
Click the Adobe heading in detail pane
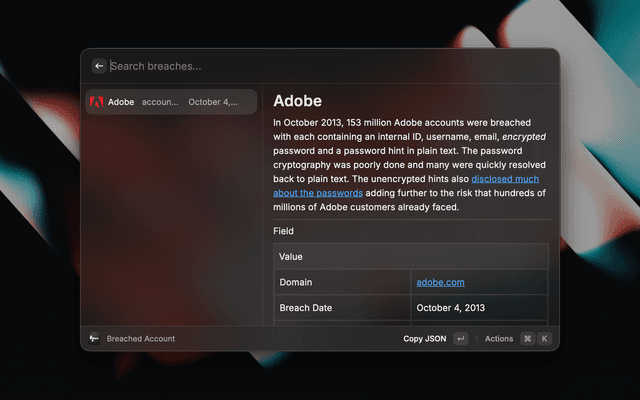click(x=297, y=101)
